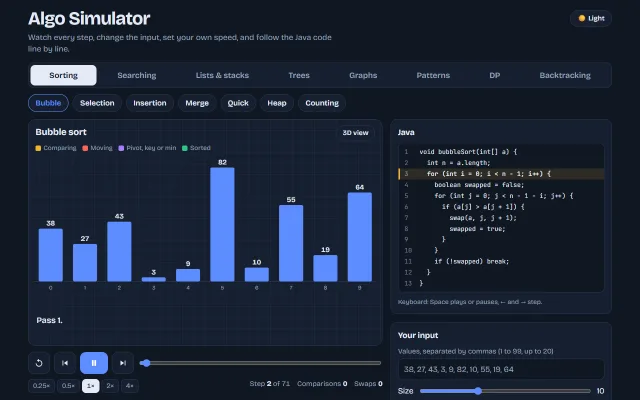Click highlighted code line 3 for loop
Image resolution: width=640 pixels, height=400 pixels.
501,174
